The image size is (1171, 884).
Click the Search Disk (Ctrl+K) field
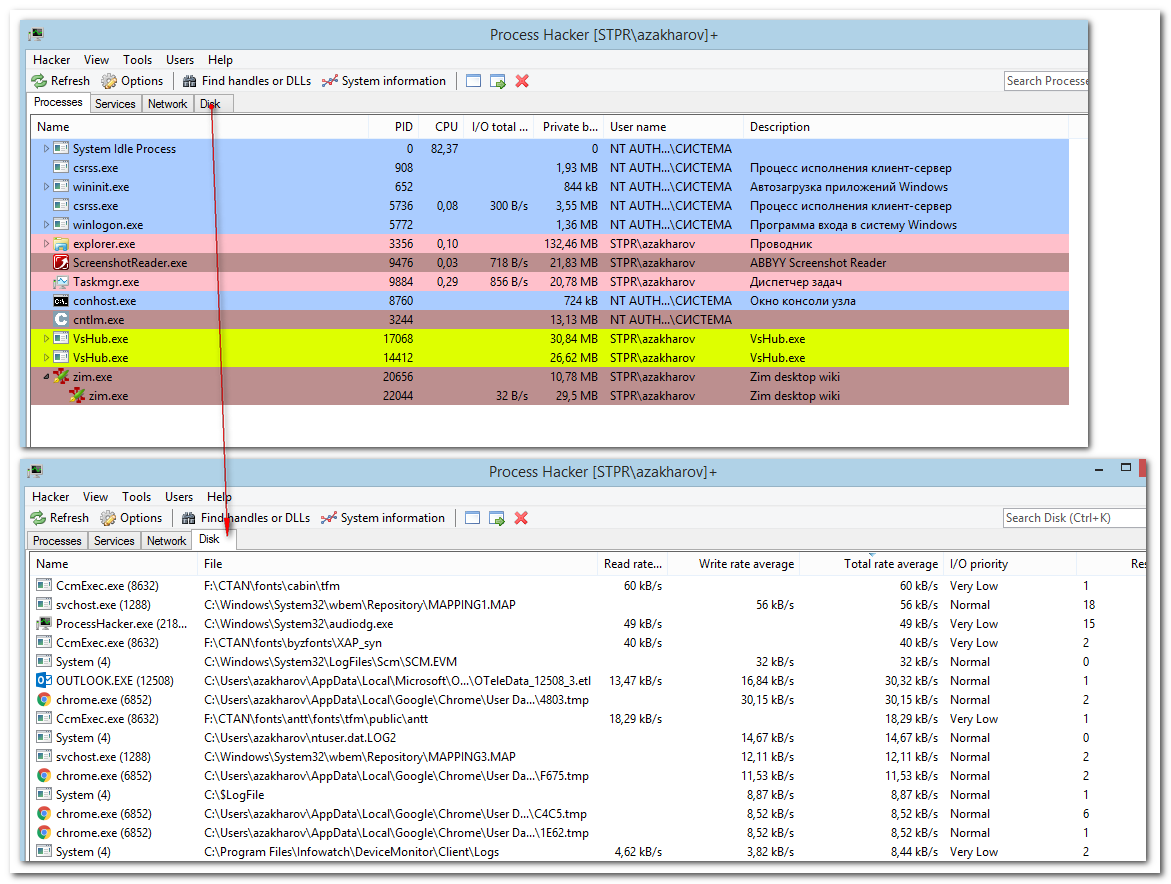click(x=1072, y=518)
